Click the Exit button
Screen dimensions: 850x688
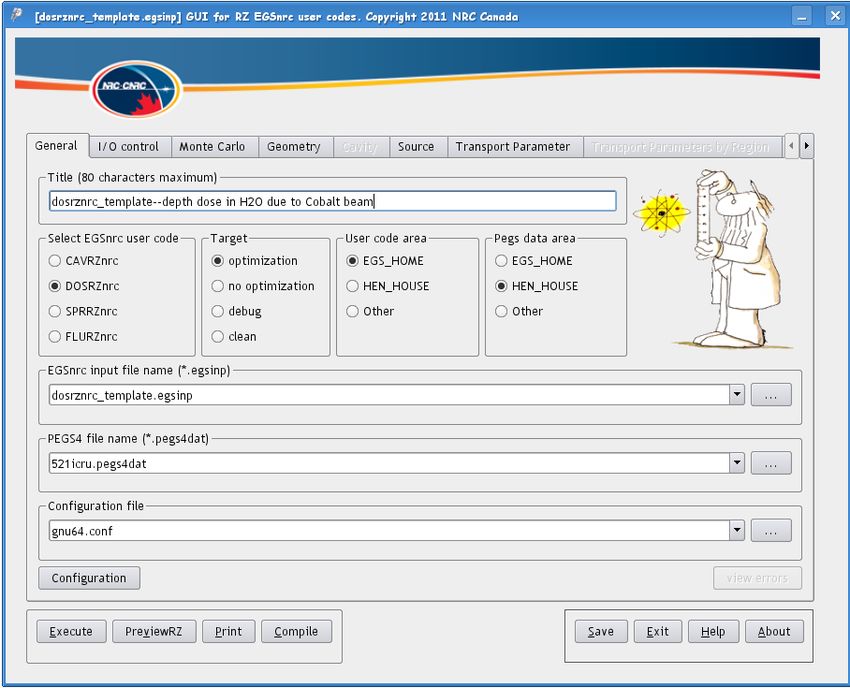pyautogui.click(x=658, y=632)
